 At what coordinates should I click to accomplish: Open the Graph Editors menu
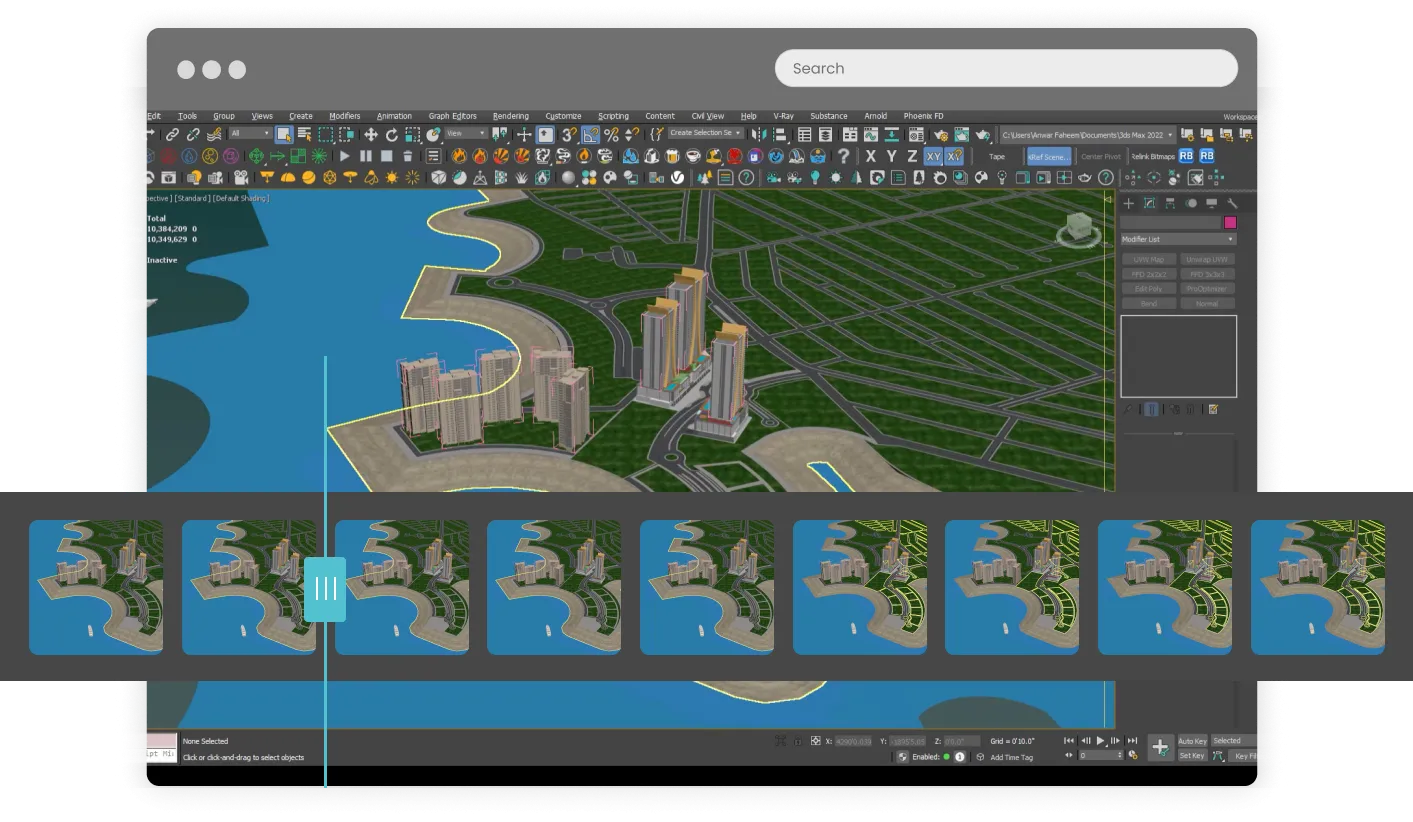452,116
